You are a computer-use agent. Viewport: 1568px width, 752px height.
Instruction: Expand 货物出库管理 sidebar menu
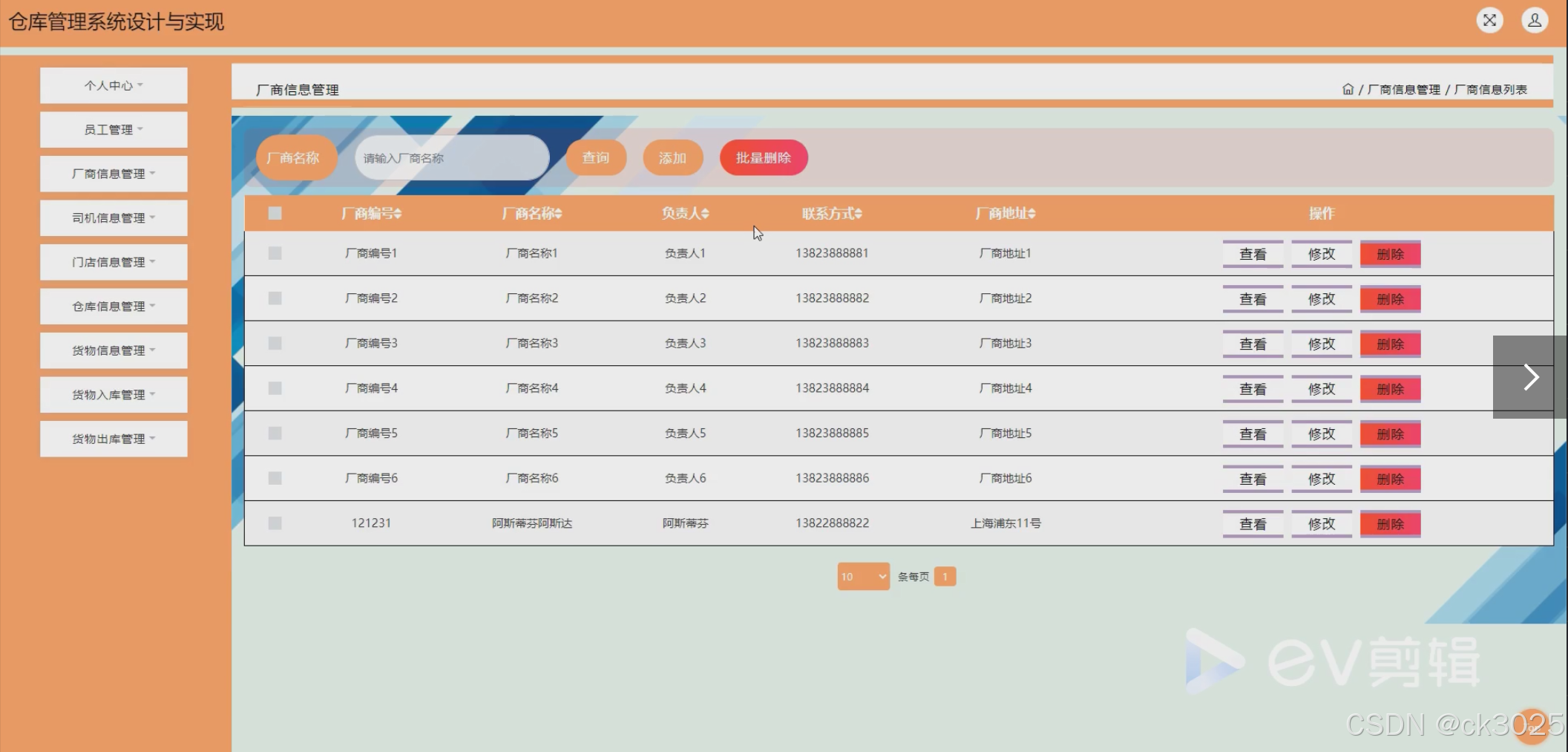114,439
